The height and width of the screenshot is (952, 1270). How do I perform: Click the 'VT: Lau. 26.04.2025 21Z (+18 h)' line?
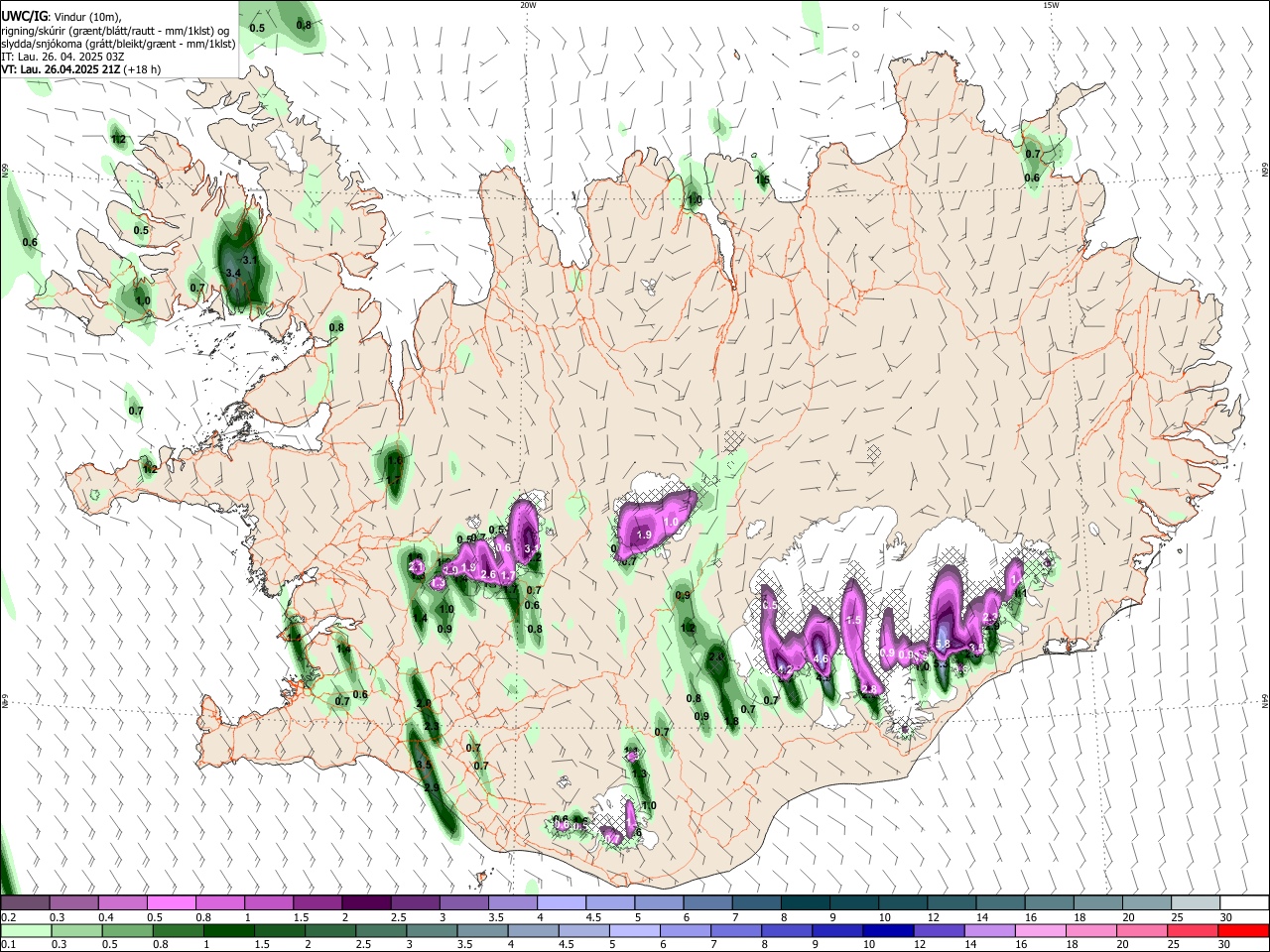[80, 69]
